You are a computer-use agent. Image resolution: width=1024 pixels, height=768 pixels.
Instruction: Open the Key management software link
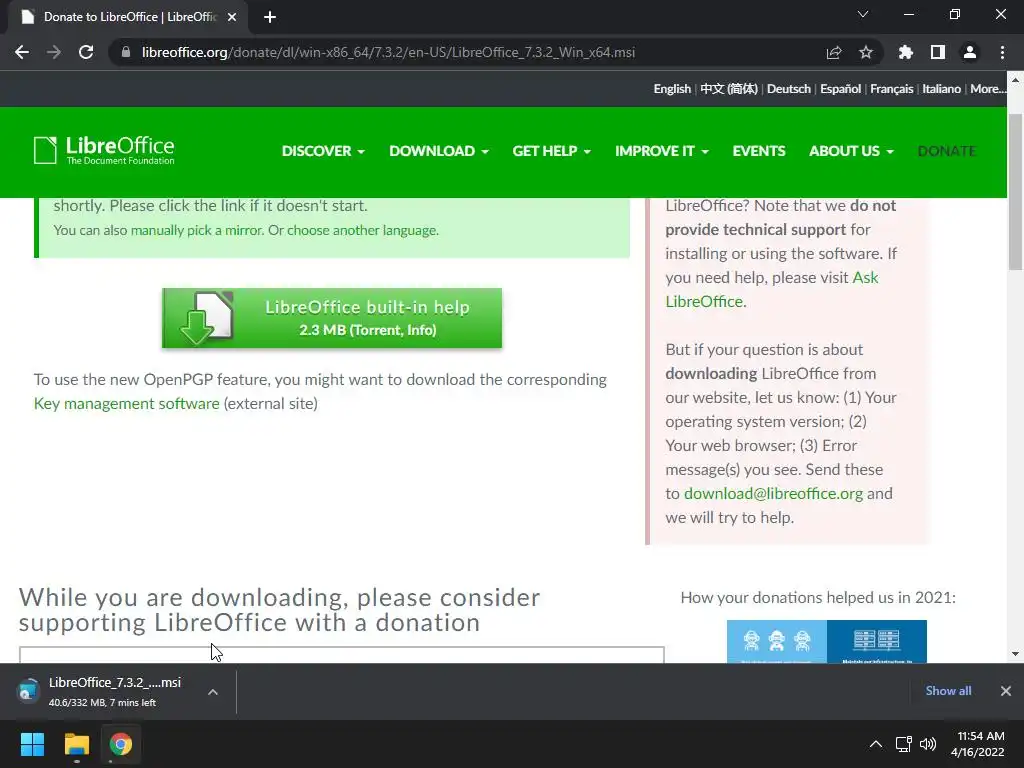(126, 404)
